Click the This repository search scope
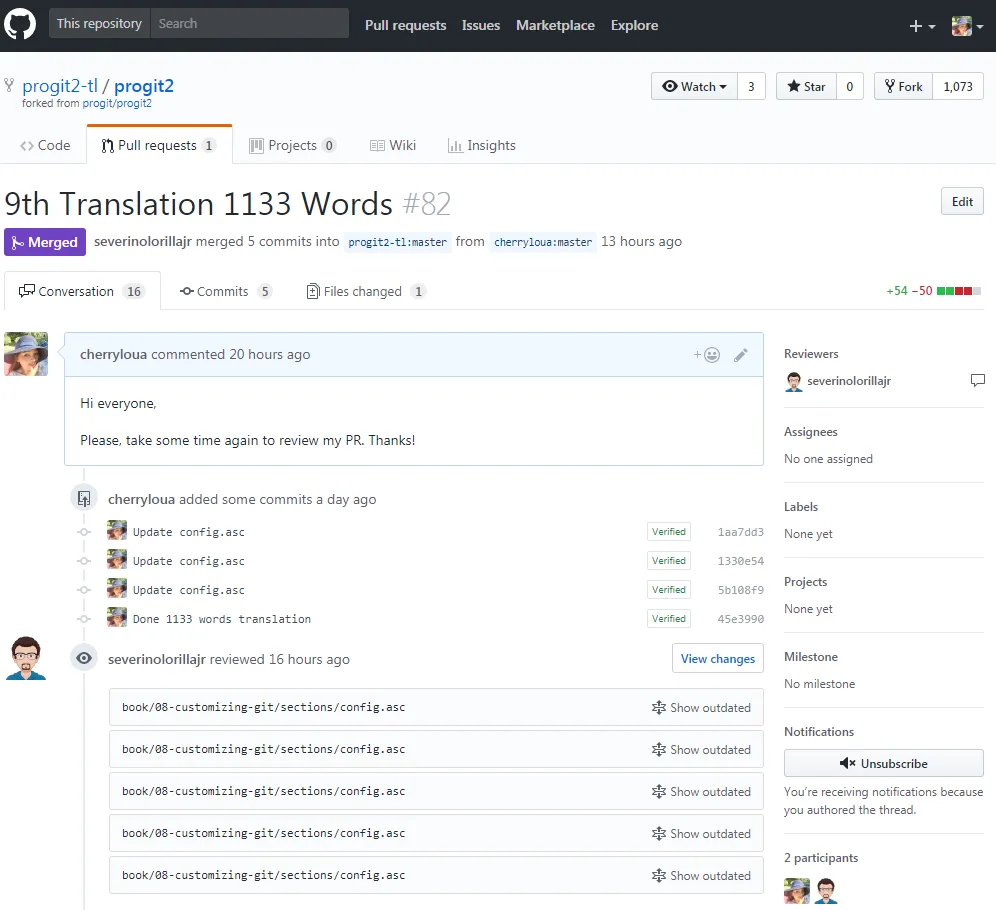Screen dimensions: 996x910 tap(99, 23)
